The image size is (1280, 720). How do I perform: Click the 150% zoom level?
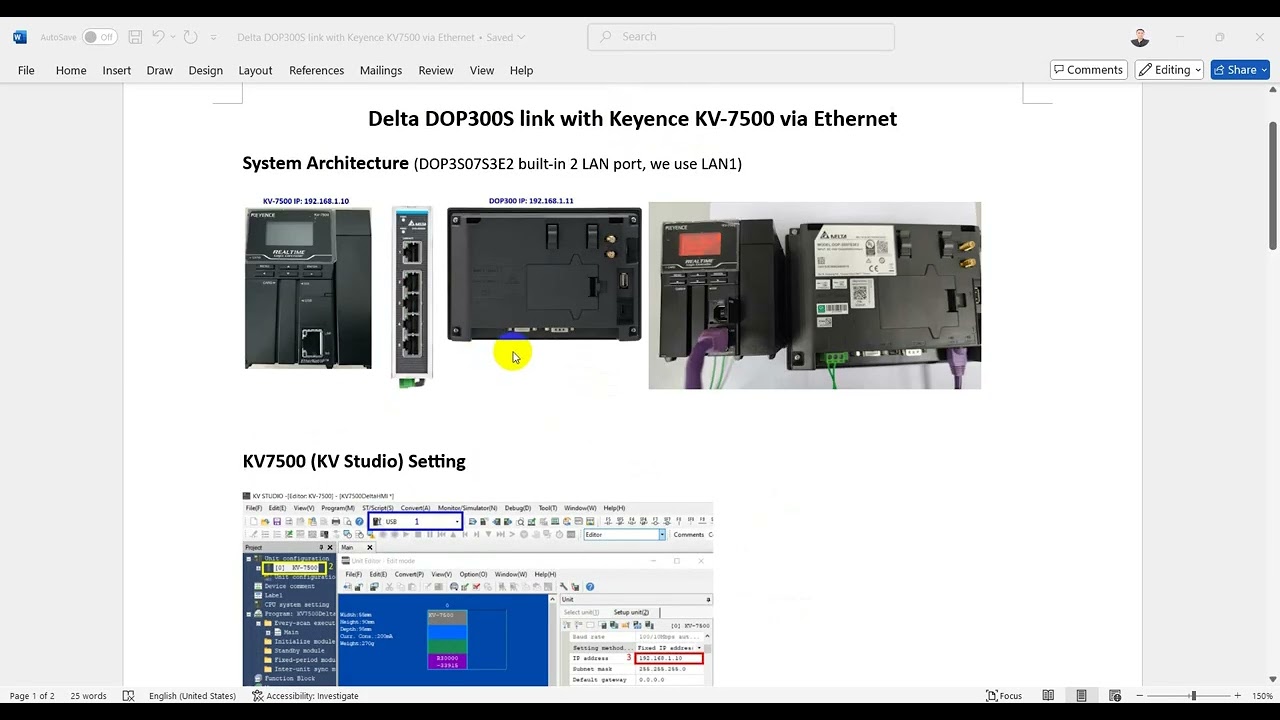1262,696
